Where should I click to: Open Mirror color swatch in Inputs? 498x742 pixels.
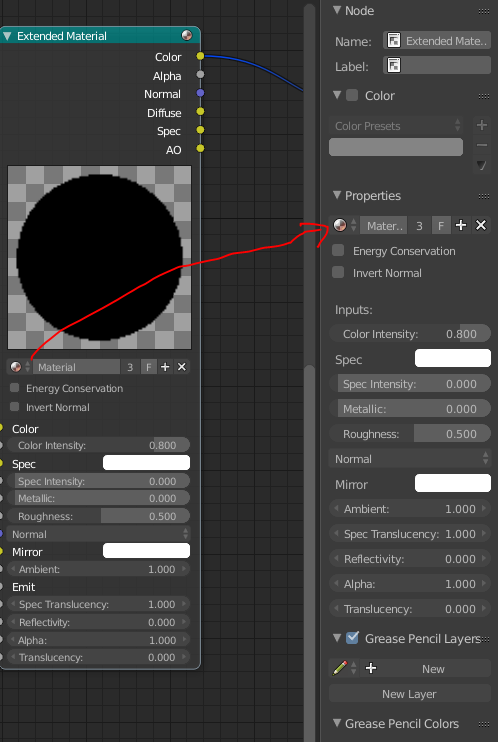(453, 483)
